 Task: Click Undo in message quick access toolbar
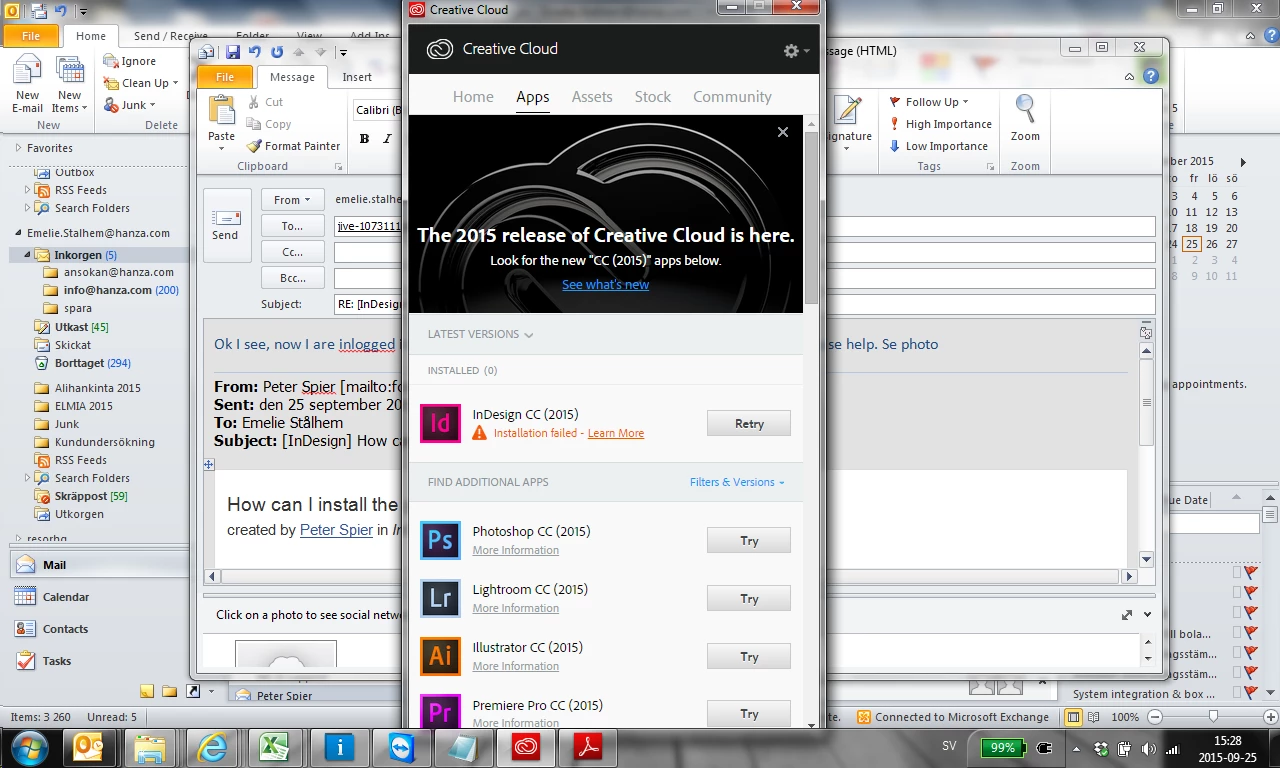[x=254, y=52]
